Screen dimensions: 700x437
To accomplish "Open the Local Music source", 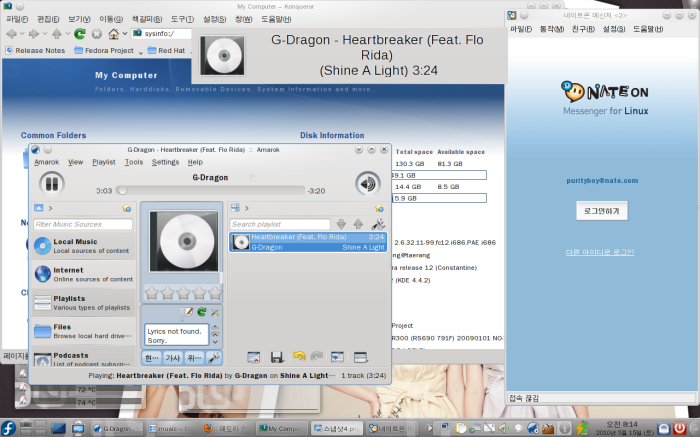I will [83, 246].
